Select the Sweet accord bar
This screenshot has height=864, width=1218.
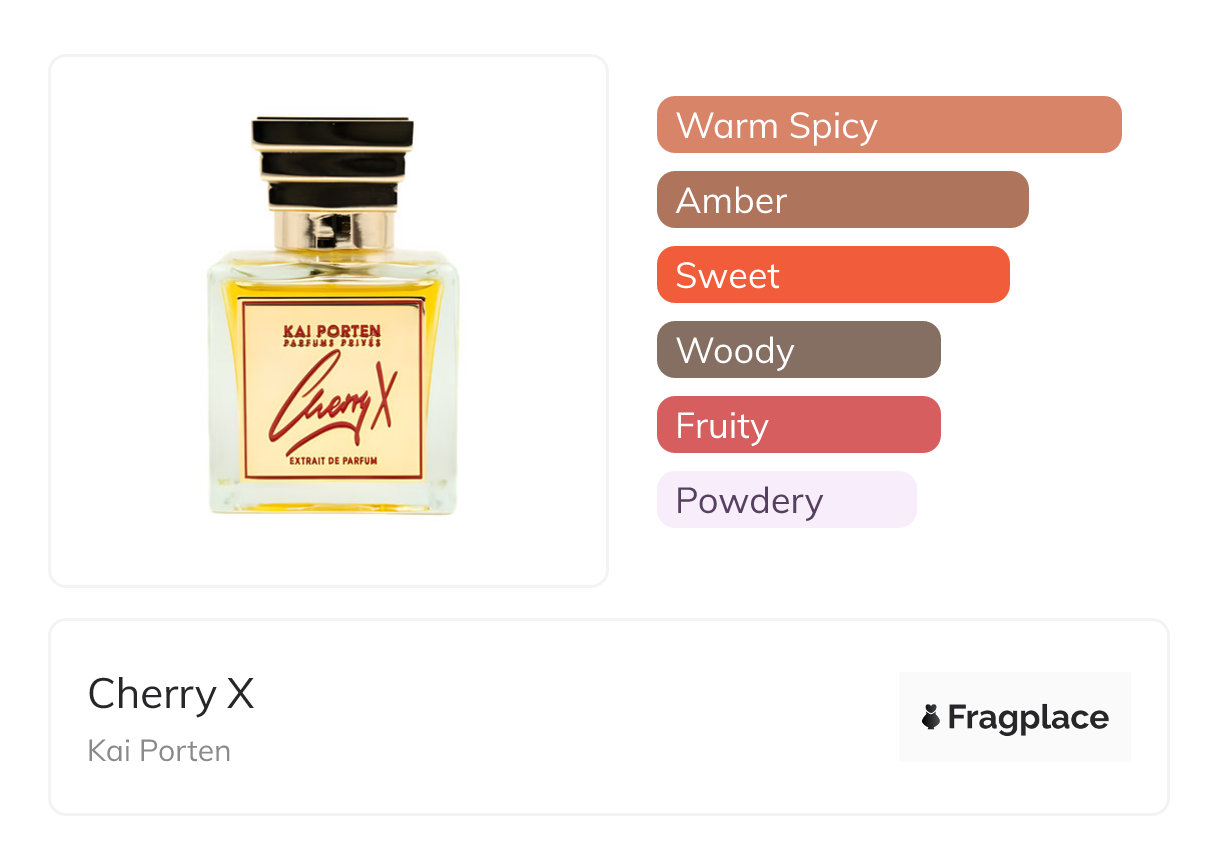(833, 275)
